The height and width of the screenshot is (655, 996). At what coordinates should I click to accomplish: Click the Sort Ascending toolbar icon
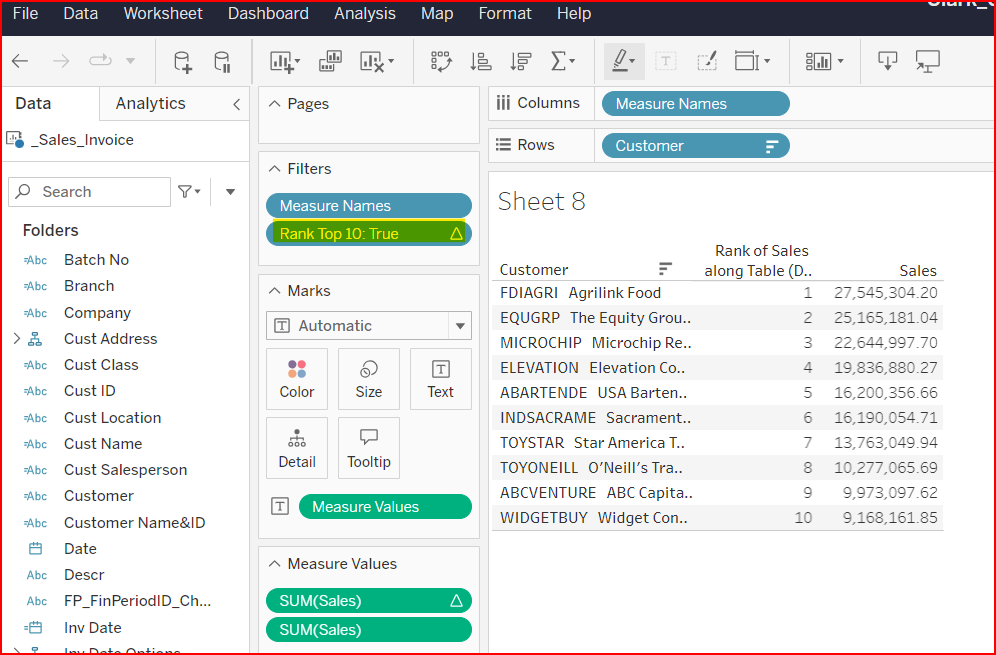tap(481, 62)
